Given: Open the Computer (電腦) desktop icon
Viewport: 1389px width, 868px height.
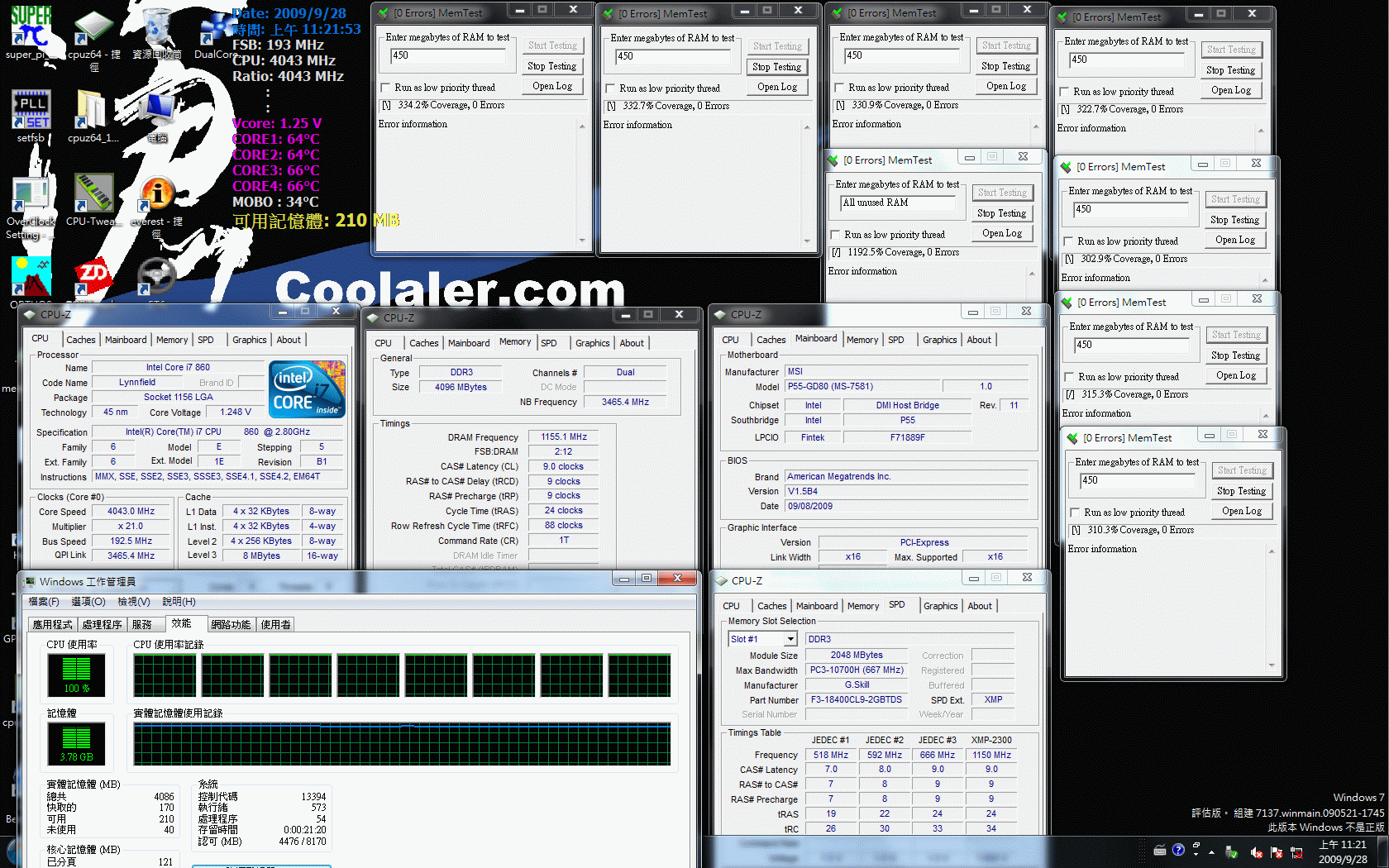Looking at the screenshot, I should tap(157, 111).
